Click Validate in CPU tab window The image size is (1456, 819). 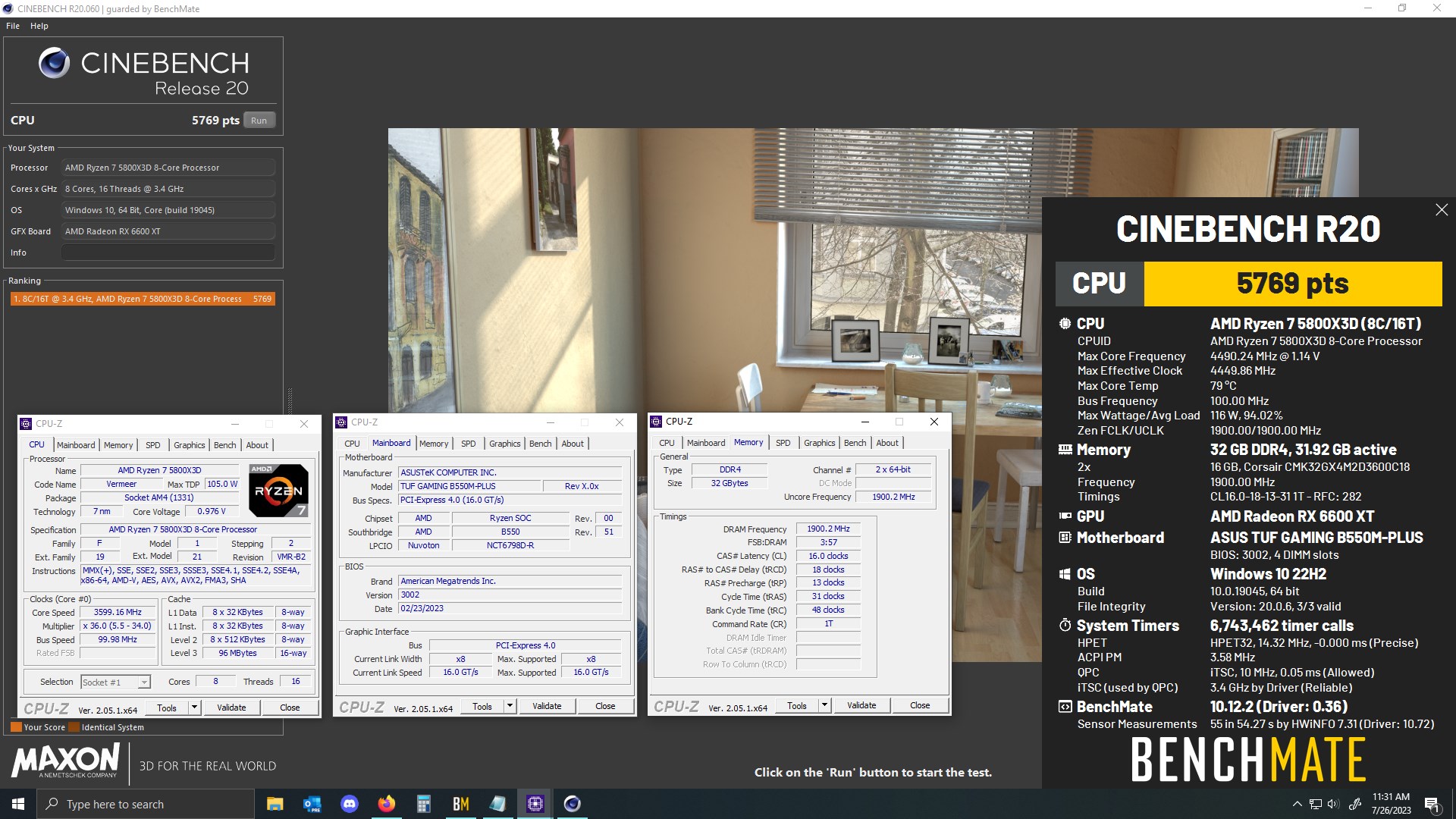(x=231, y=708)
